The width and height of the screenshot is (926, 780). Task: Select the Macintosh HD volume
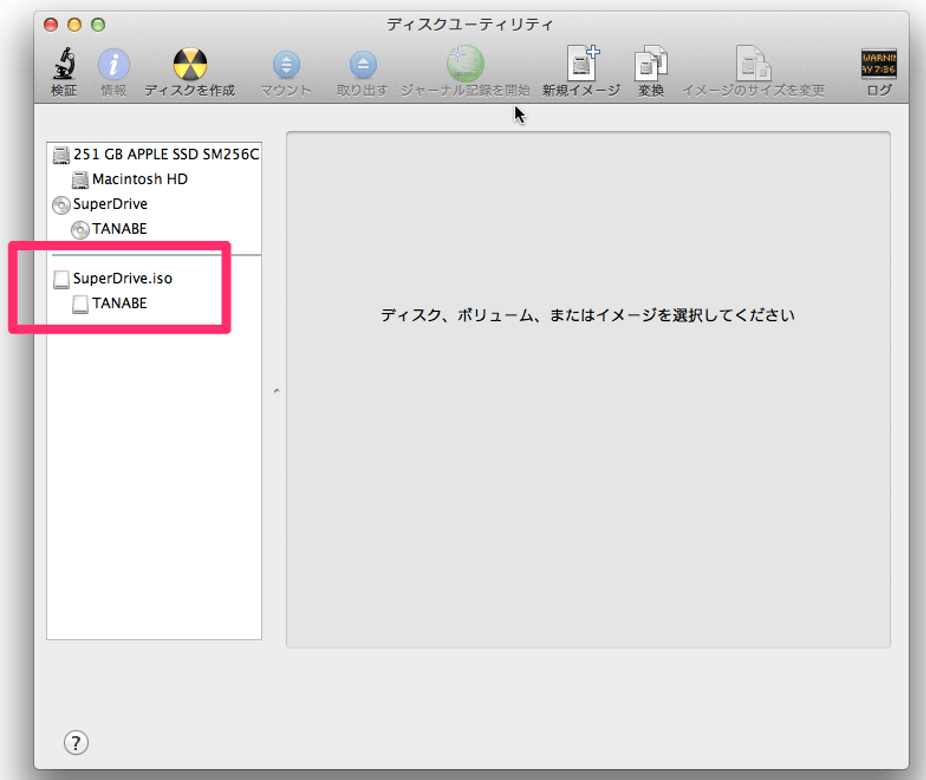click(x=154, y=179)
